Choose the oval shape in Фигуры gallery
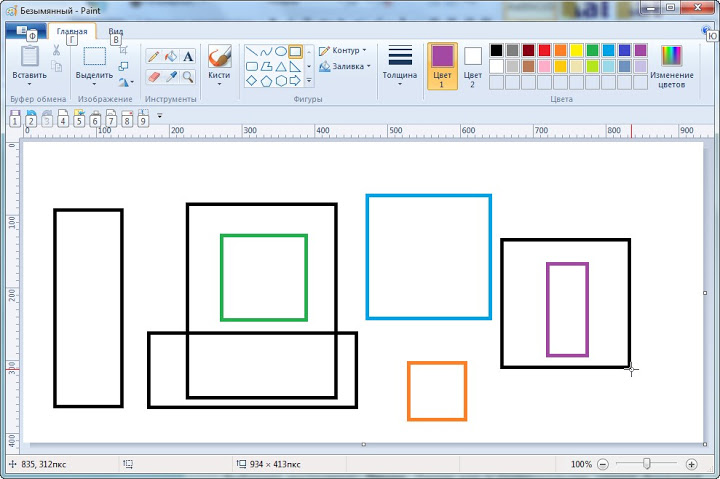This screenshot has height=479, width=720. pyautogui.click(x=281, y=51)
